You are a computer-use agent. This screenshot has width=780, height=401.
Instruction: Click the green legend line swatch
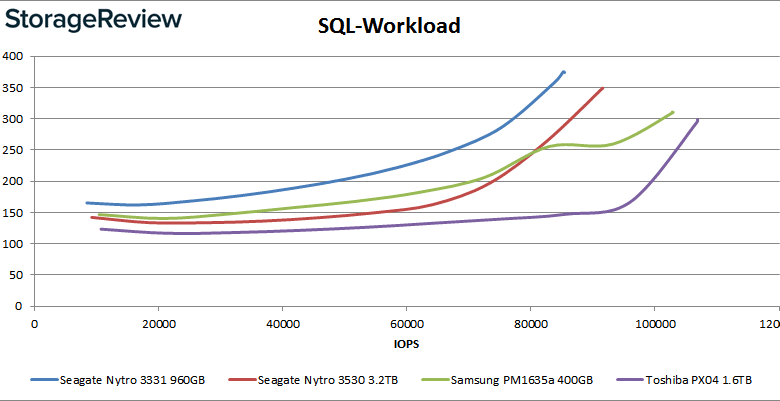point(435,380)
